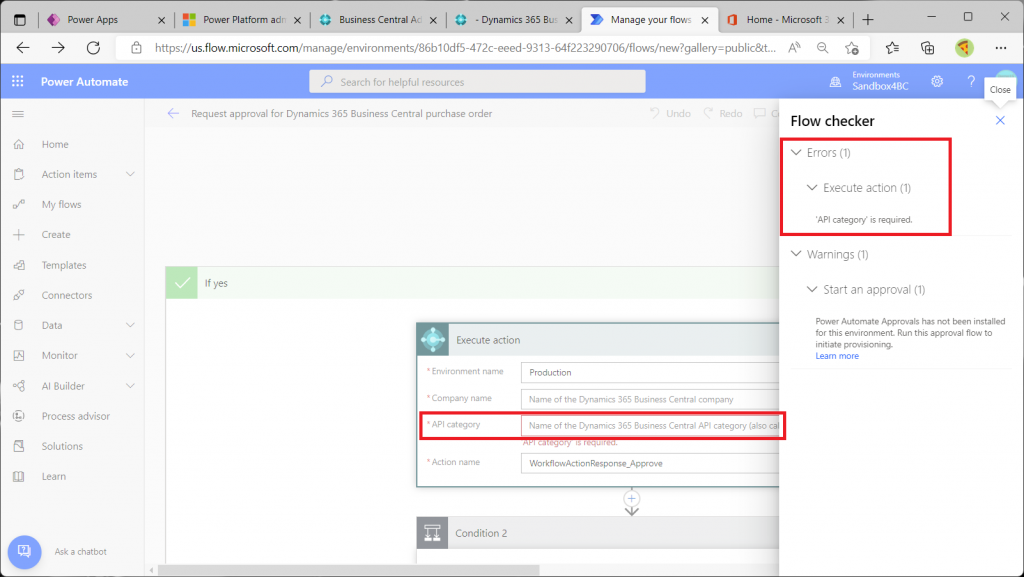
Task: Open Templates in the sidebar
Action: coord(64,265)
